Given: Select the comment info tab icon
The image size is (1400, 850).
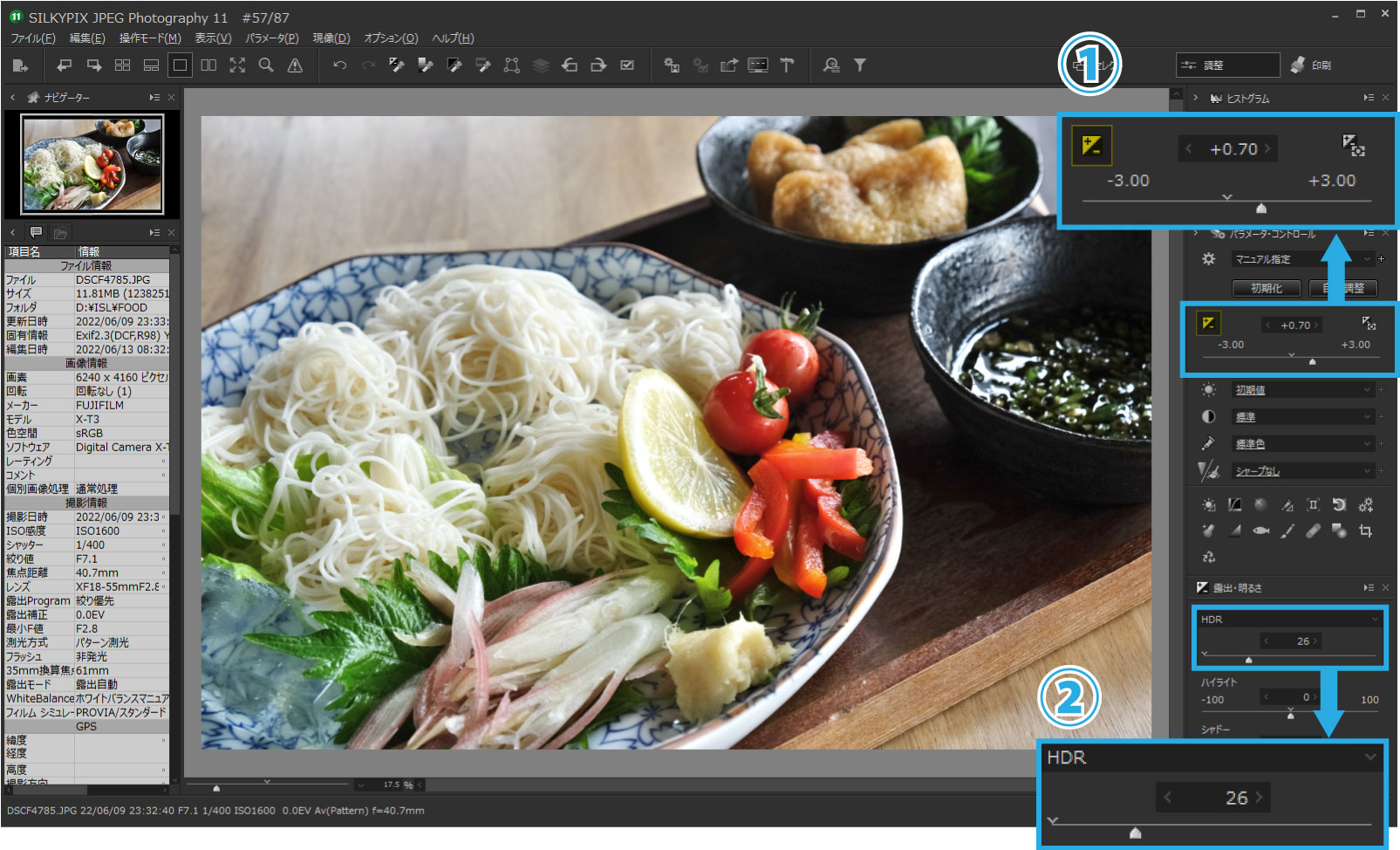Looking at the screenshot, I should click(36, 232).
